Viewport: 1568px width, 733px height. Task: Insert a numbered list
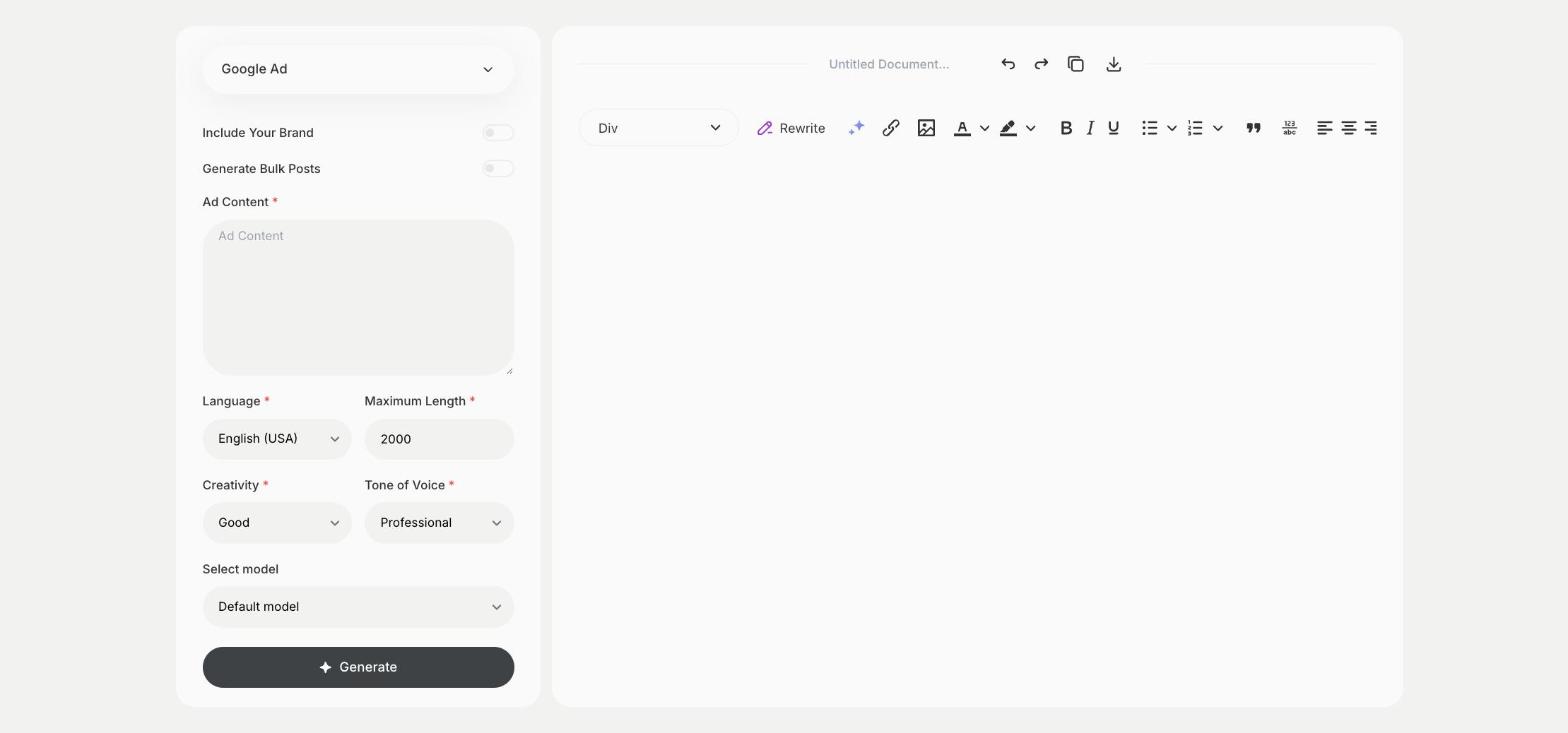1195,128
